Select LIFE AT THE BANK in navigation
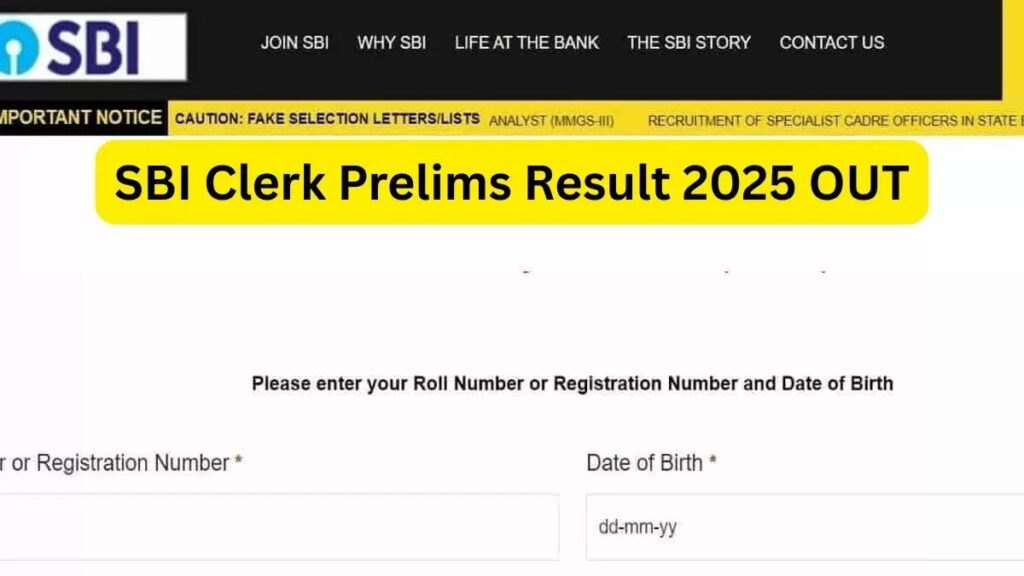The width and height of the screenshot is (1024, 576). [x=527, y=43]
